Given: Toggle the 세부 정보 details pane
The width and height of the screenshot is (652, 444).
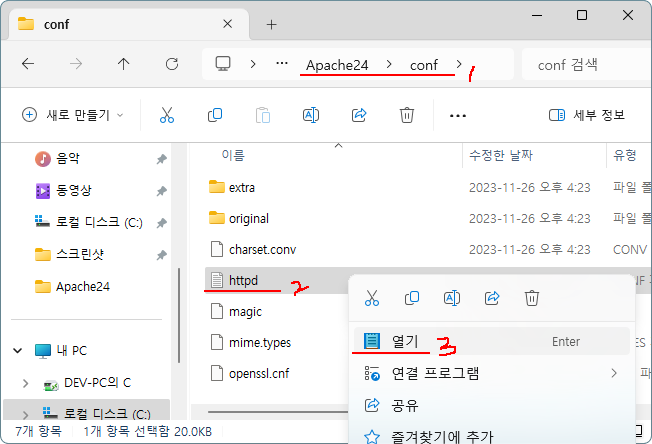Looking at the screenshot, I should (587, 115).
